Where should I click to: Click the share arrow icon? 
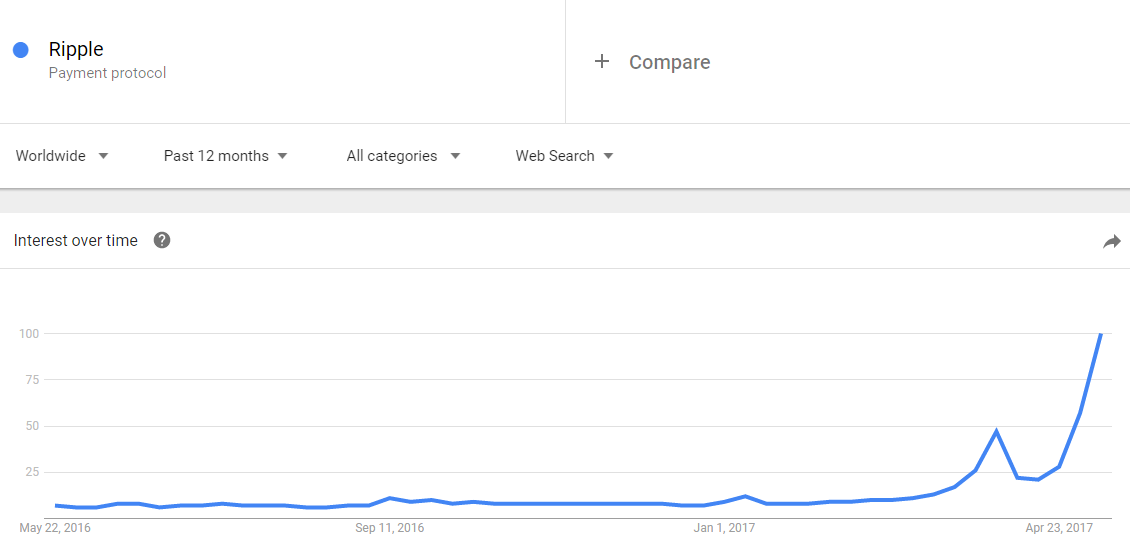tap(1112, 242)
